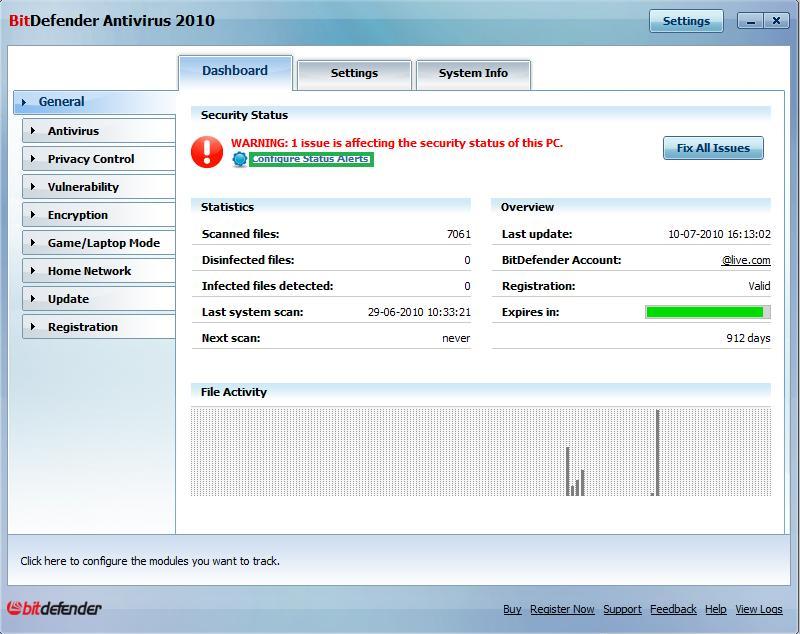
Task: Click the Register Now link
Action: (x=562, y=609)
